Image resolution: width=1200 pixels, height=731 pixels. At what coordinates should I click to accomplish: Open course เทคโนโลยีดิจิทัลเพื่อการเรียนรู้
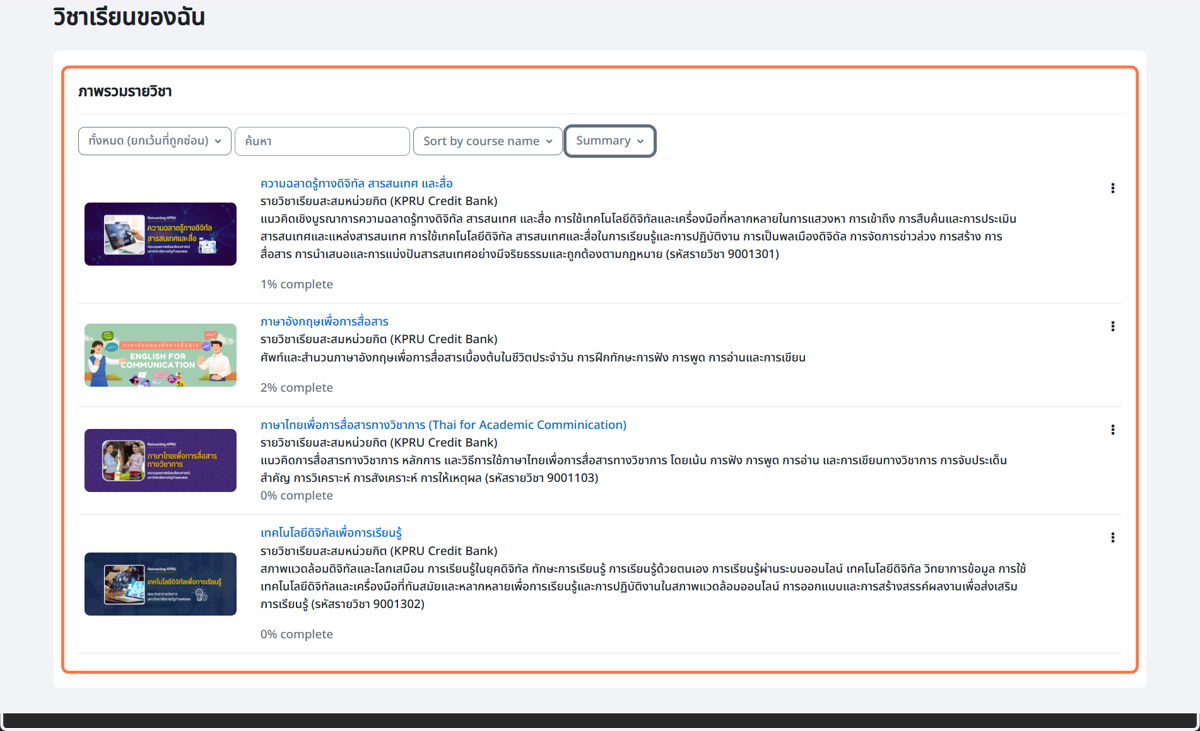click(331, 533)
